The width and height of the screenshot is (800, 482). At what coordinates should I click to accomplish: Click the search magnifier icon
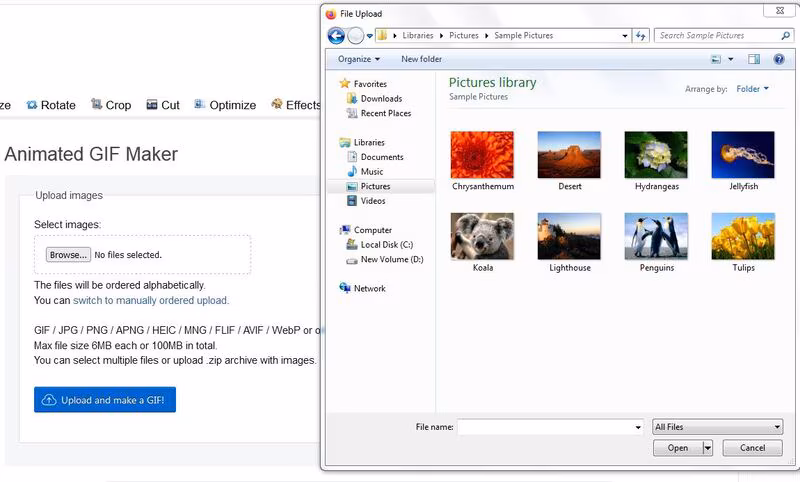click(785, 36)
